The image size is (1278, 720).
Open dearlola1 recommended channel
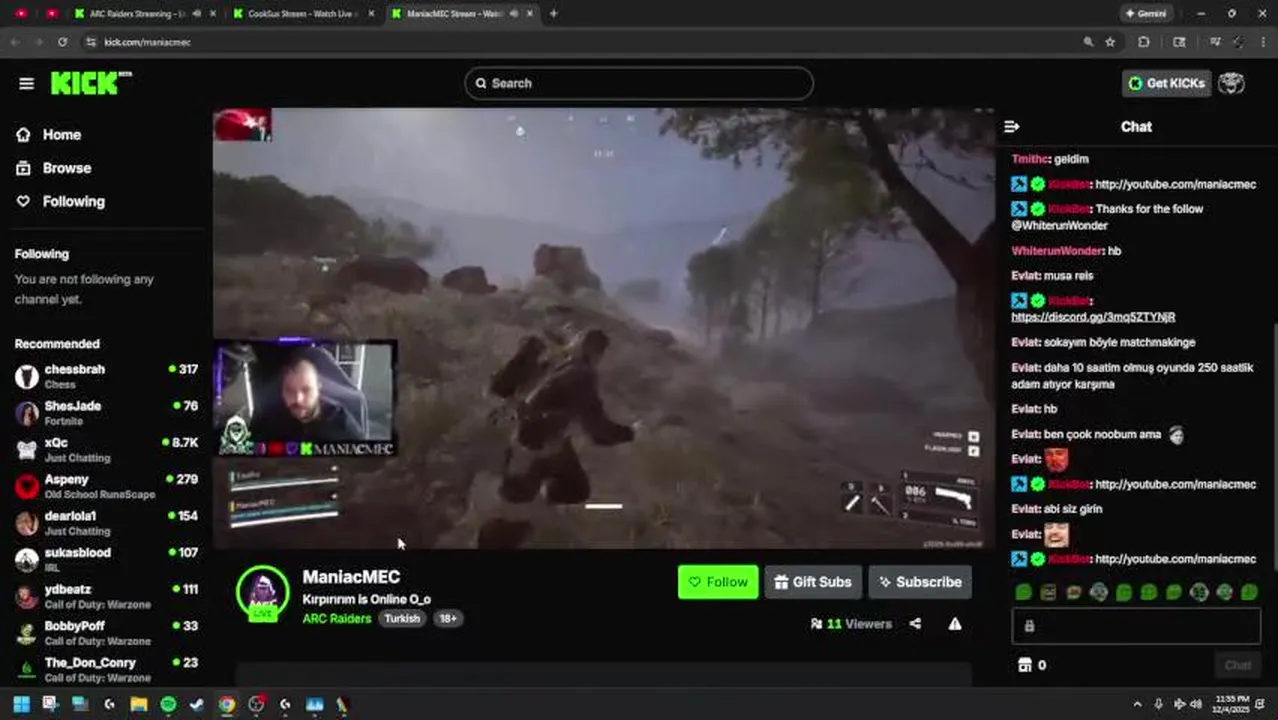(106, 523)
